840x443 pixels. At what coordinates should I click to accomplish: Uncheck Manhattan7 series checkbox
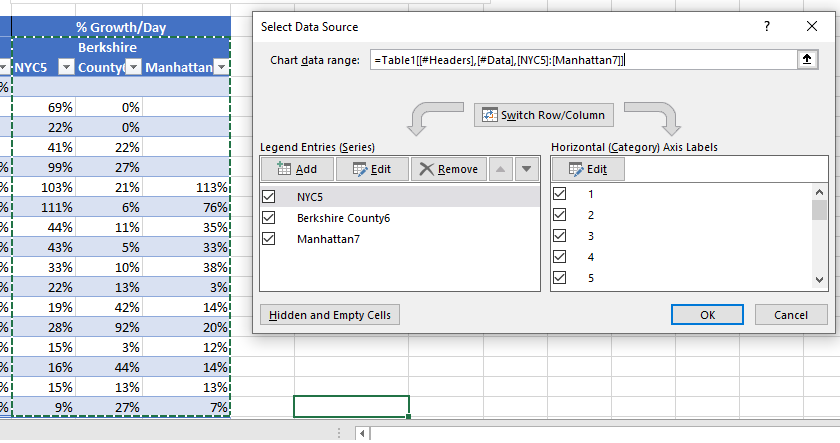point(269,238)
